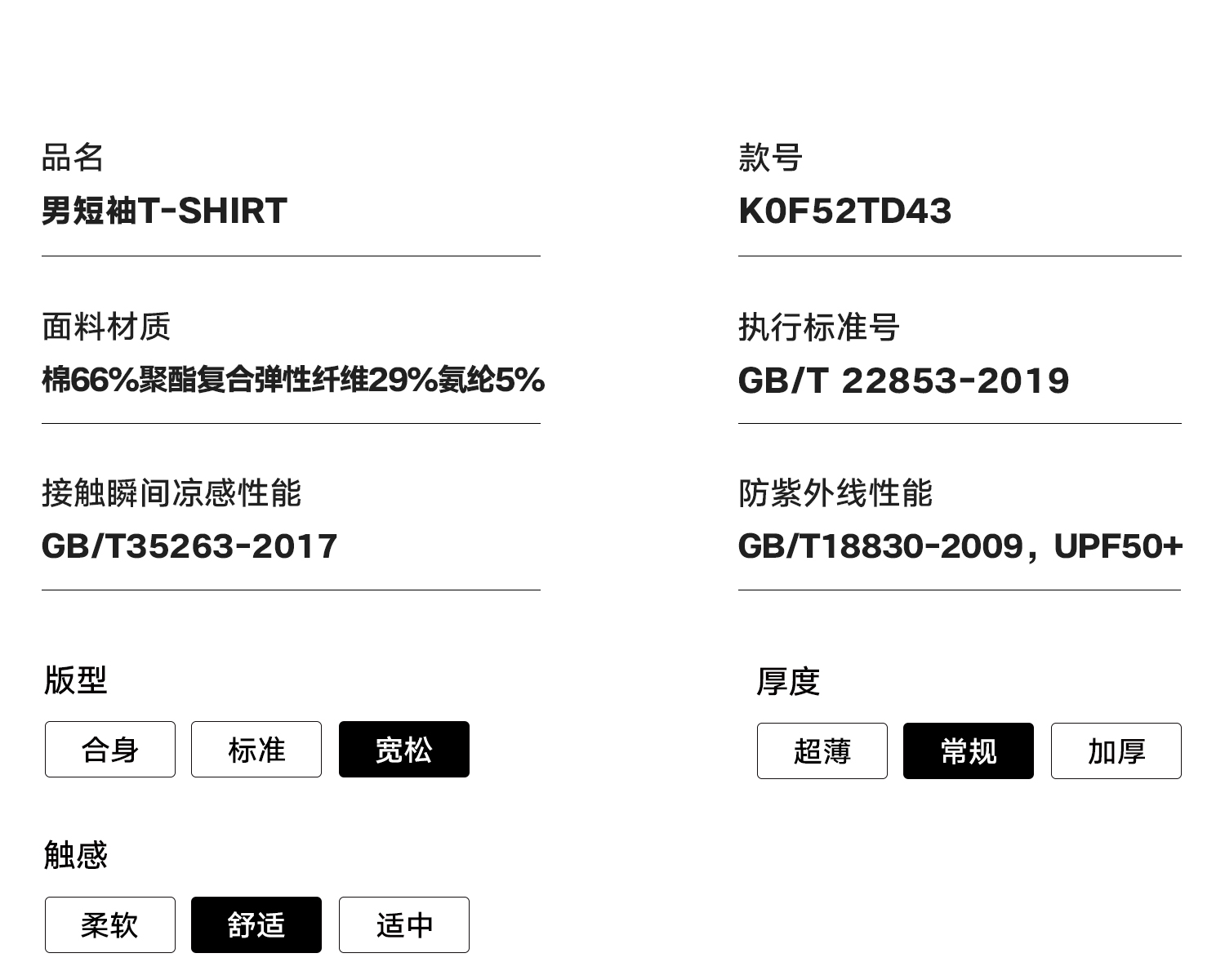Image resolution: width=1225 pixels, height=980 pixels.
Task: Select the highlighted 宽松 fit option
Action: (x=404, y=750)
